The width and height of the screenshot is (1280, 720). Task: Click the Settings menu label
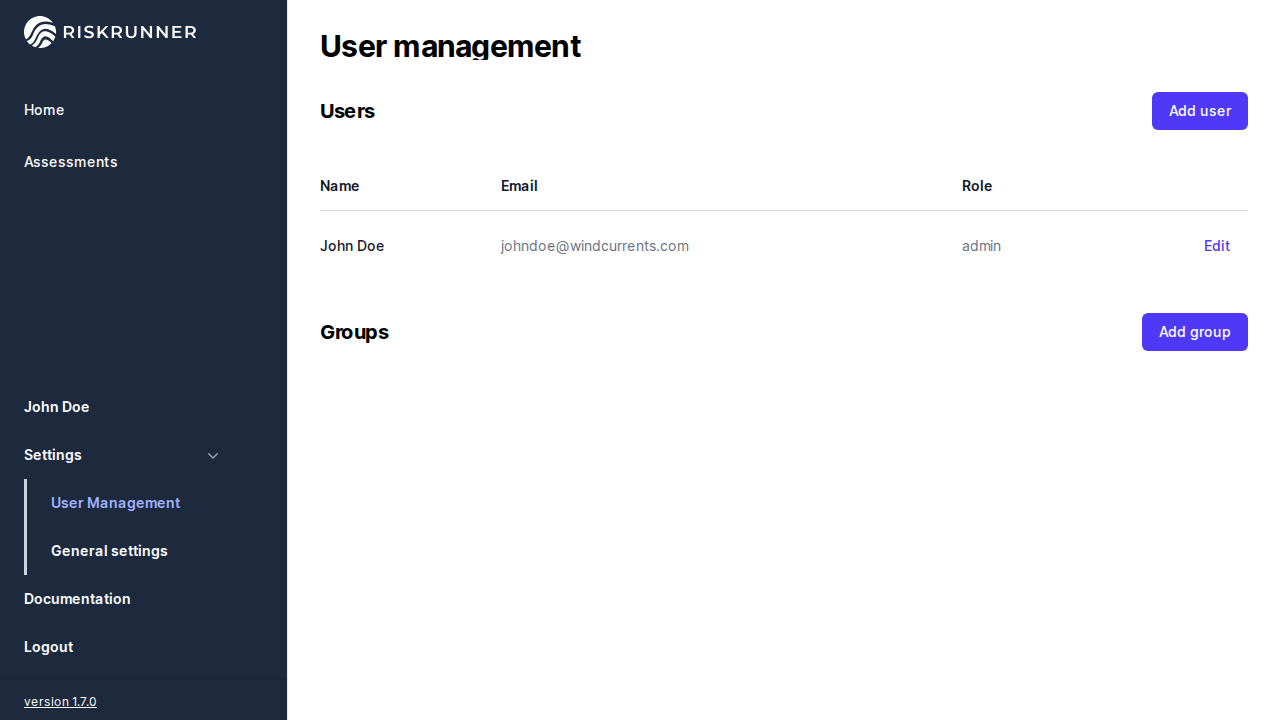pyautogui.click(x=53, y=455)
